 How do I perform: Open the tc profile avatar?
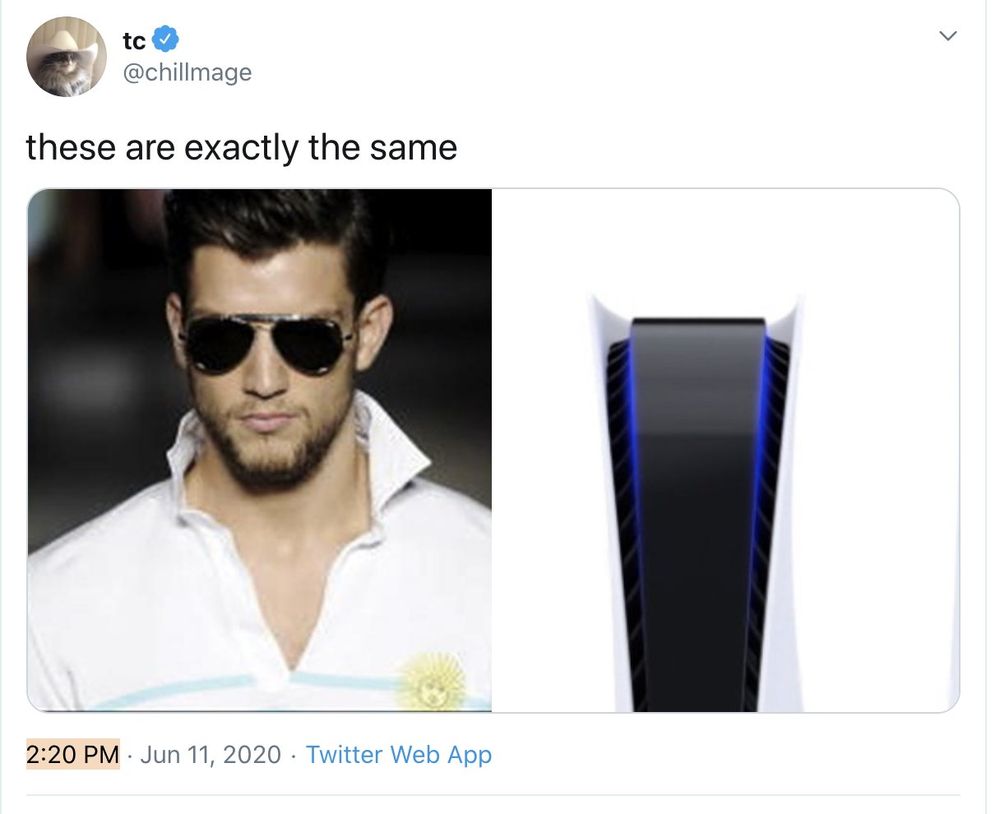coord(66,57)
